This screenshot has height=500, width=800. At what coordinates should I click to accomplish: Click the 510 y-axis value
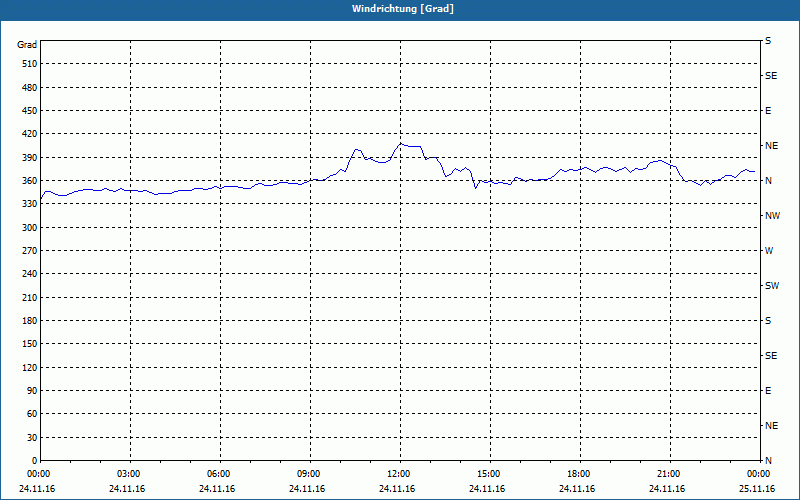pos(30,64)
